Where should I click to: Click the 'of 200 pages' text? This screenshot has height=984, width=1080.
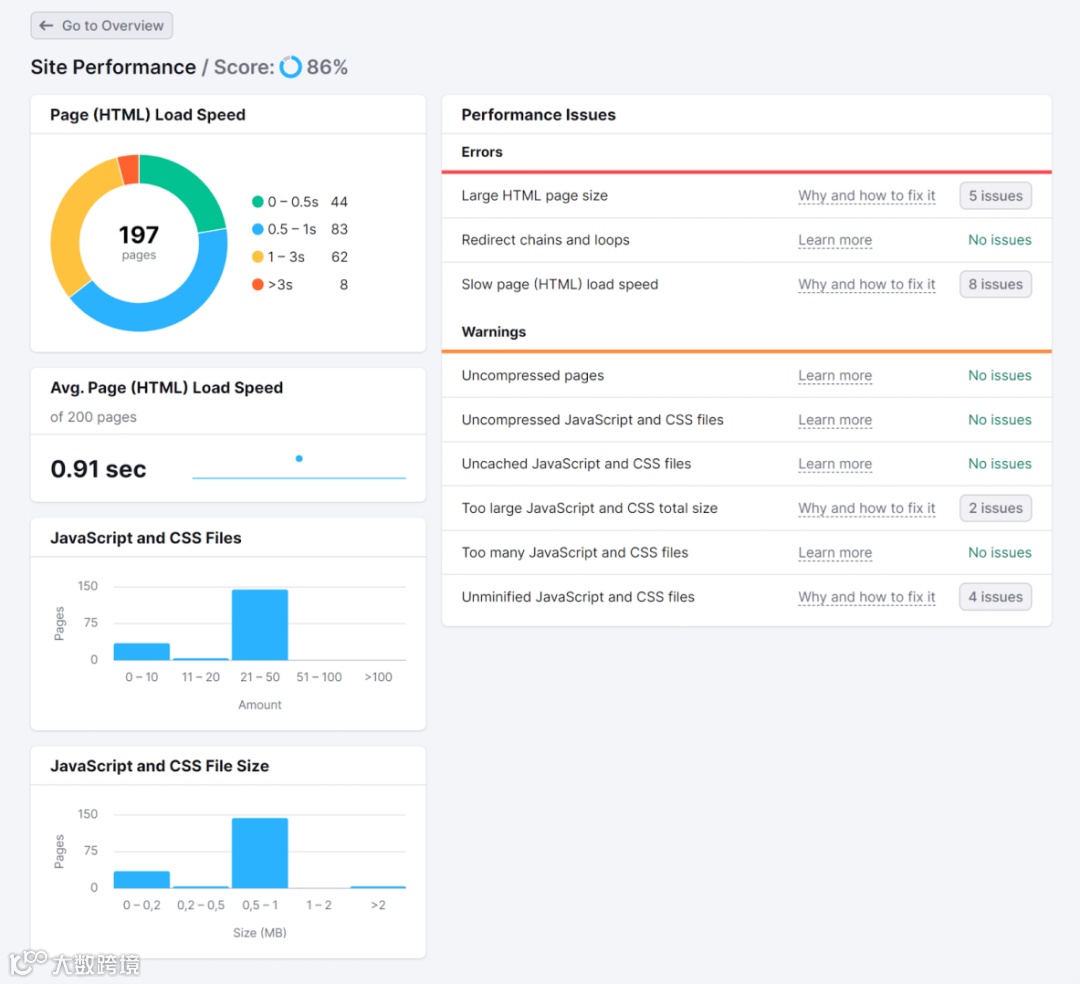tap(93, 417)
